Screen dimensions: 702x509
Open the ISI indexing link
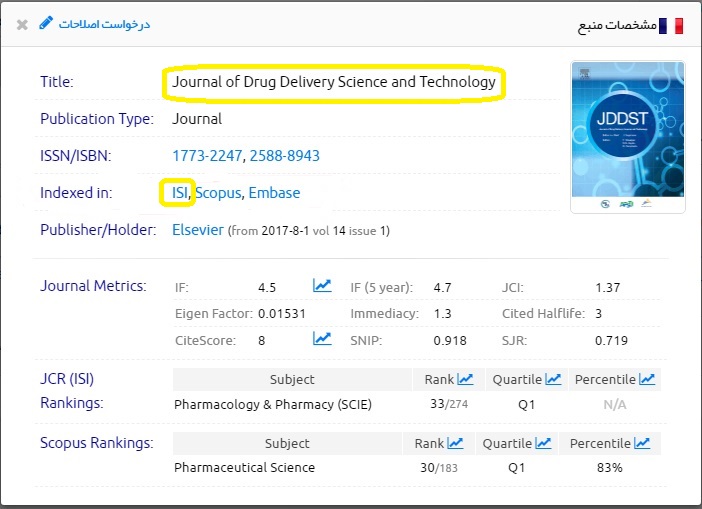(x=180, y=192)
